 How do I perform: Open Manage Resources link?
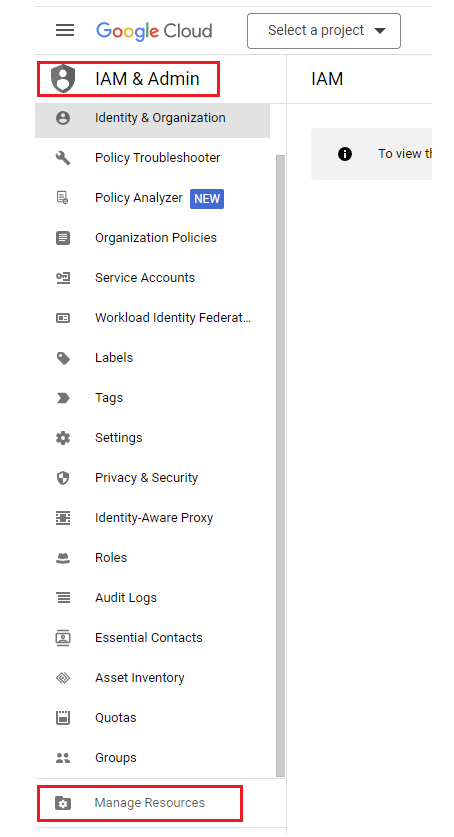[149, 803]
